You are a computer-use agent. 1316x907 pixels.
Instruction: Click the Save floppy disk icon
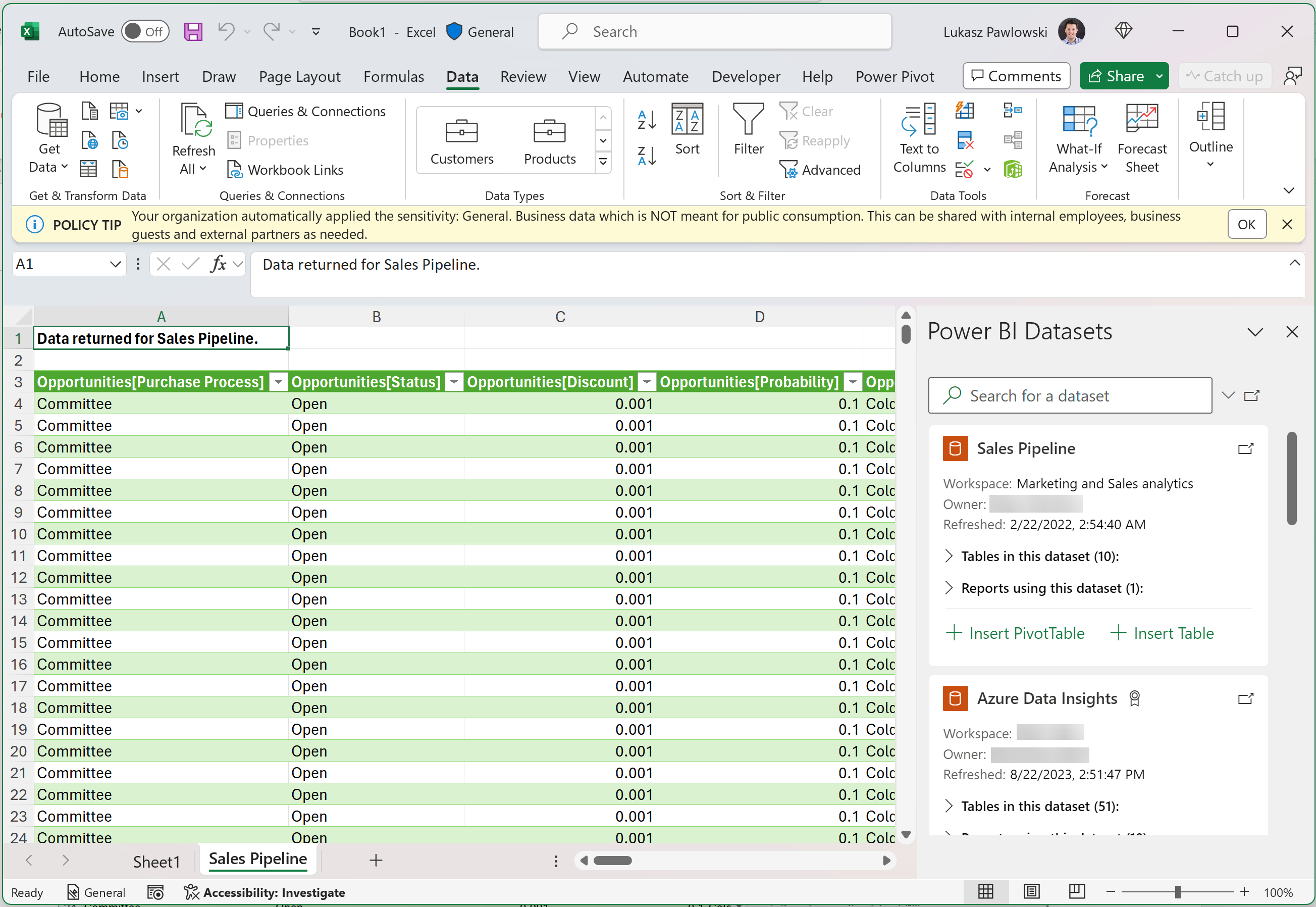point(193,32)
